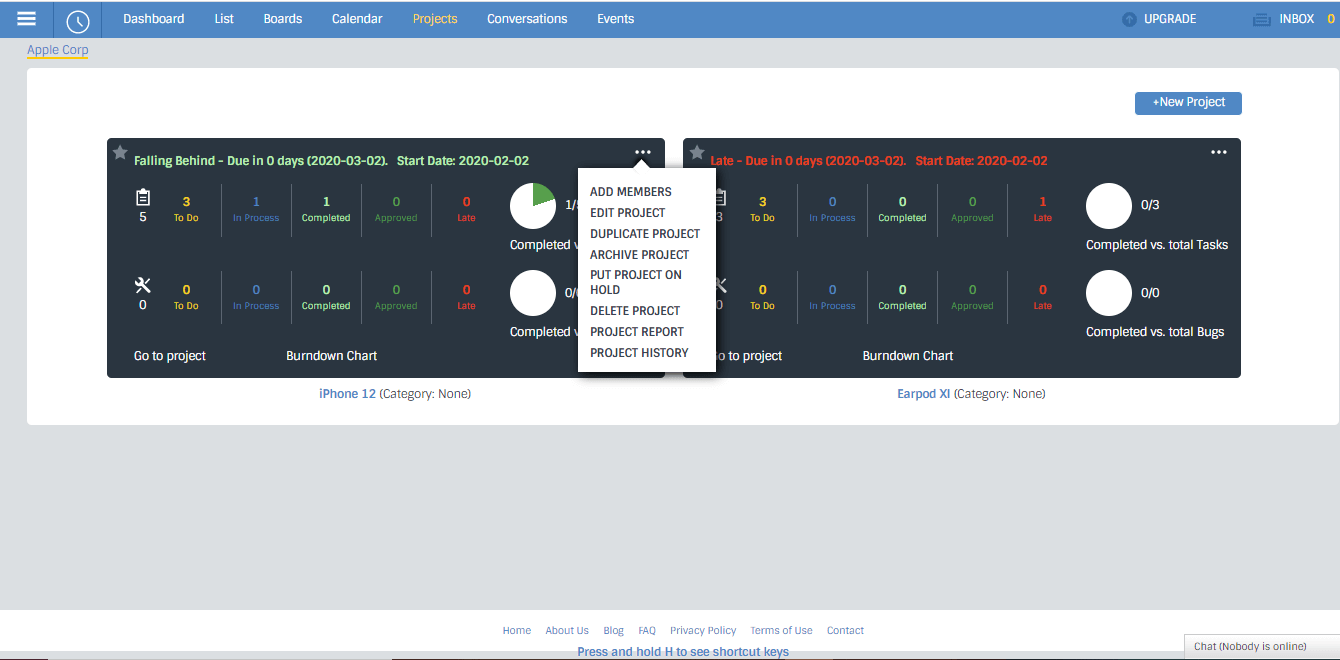Open the iPhone 12 project title link
The height and width of the screenshot is (660, 1340).
(x=347, y=394)
